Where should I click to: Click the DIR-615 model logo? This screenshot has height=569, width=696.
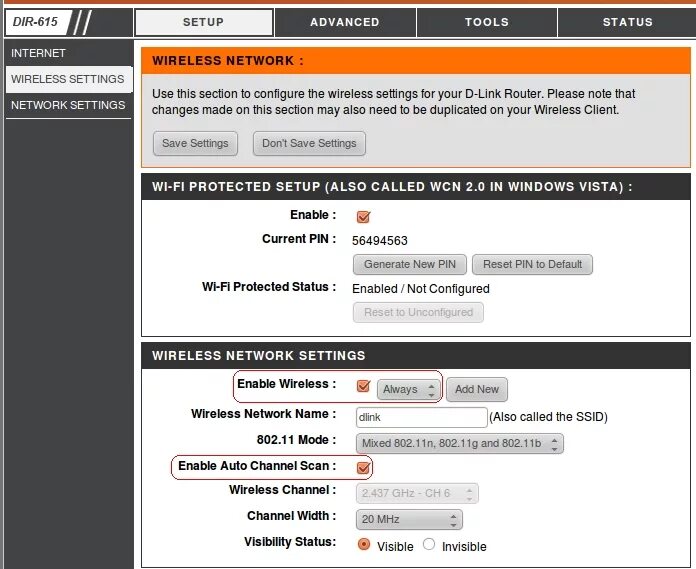pos(37,22)
